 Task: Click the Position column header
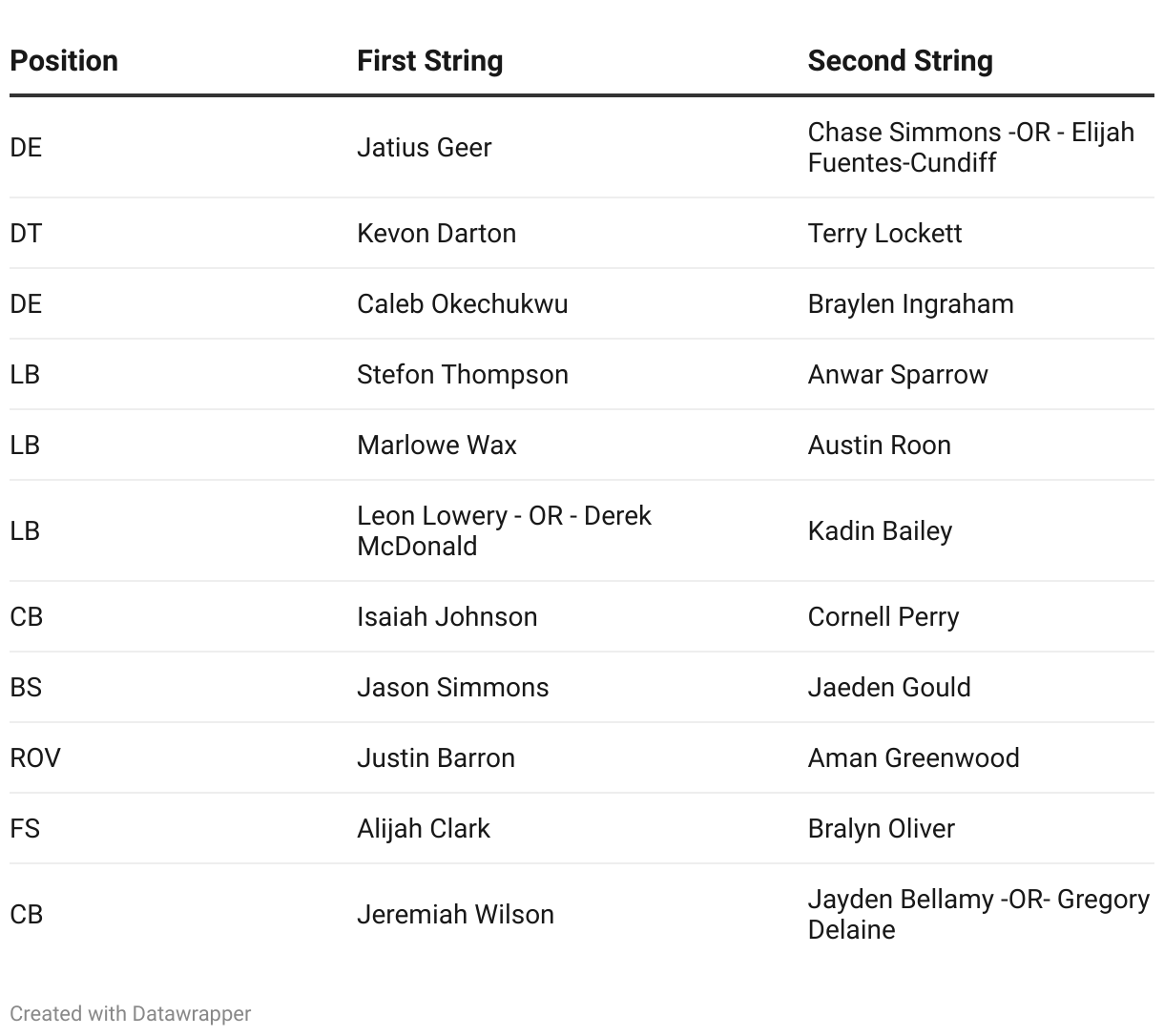(x=64, y=61)
